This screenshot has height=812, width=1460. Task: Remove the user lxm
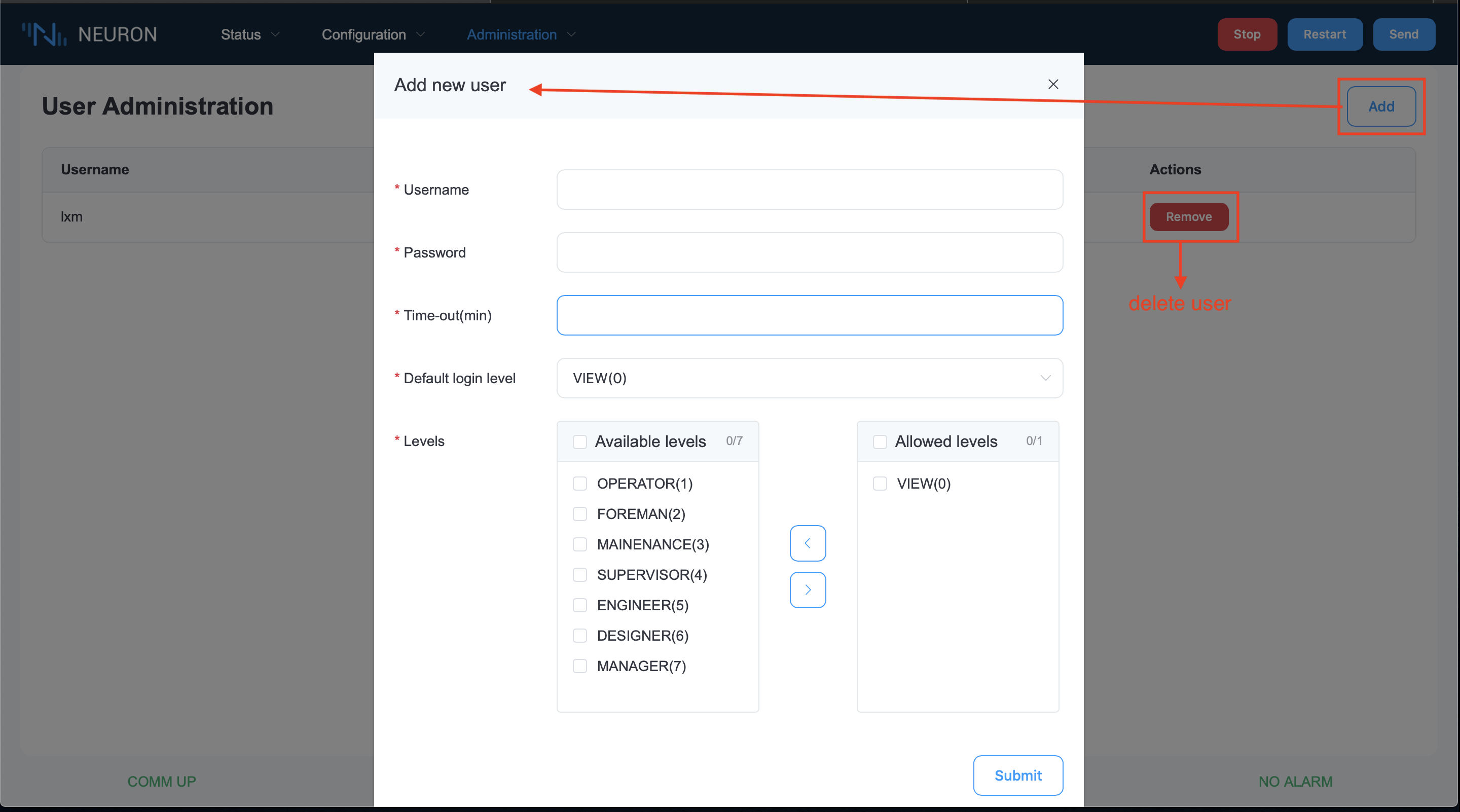click(x=1188, y=217)
